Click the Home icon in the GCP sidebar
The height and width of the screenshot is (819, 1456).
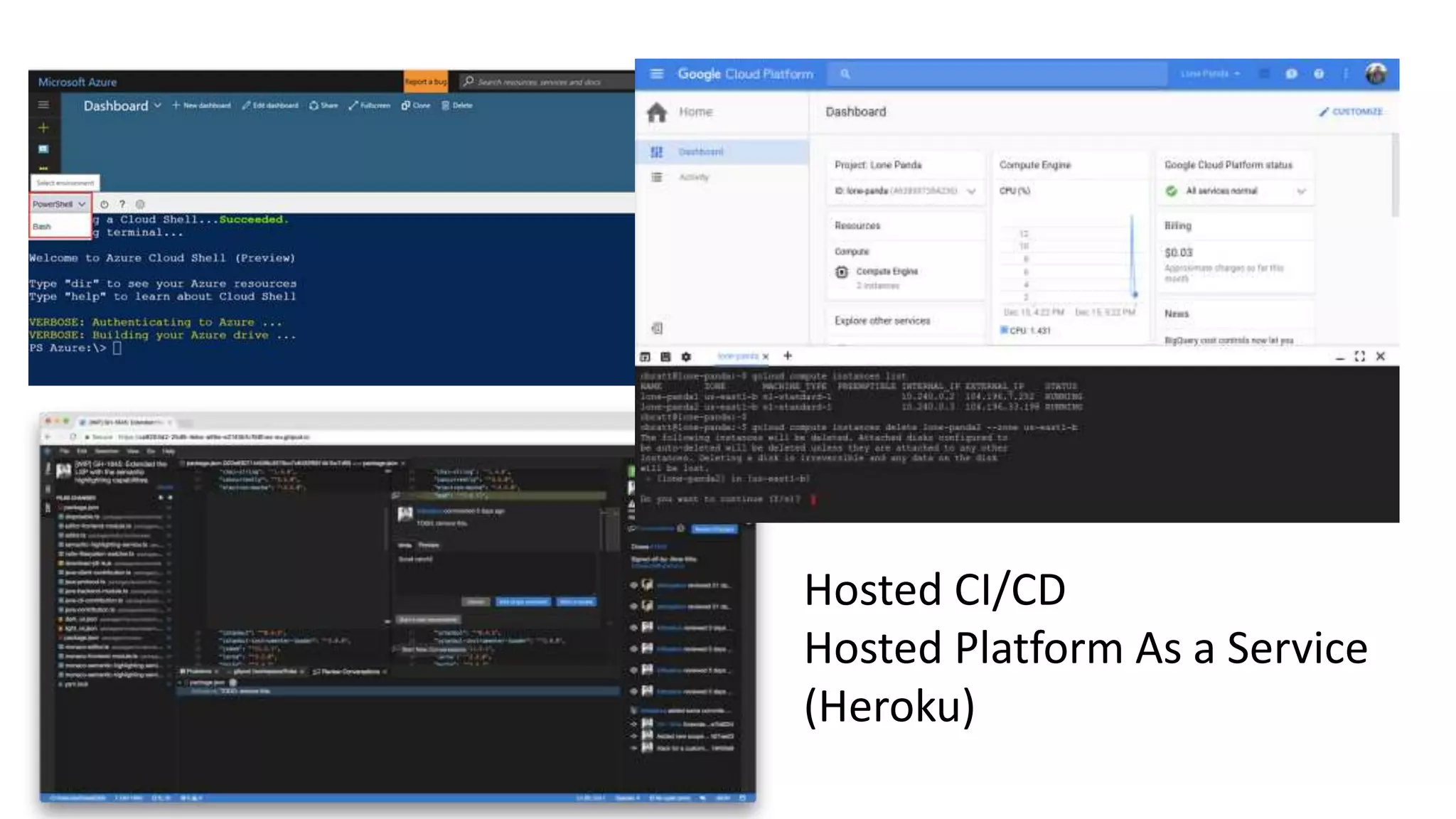657,112
